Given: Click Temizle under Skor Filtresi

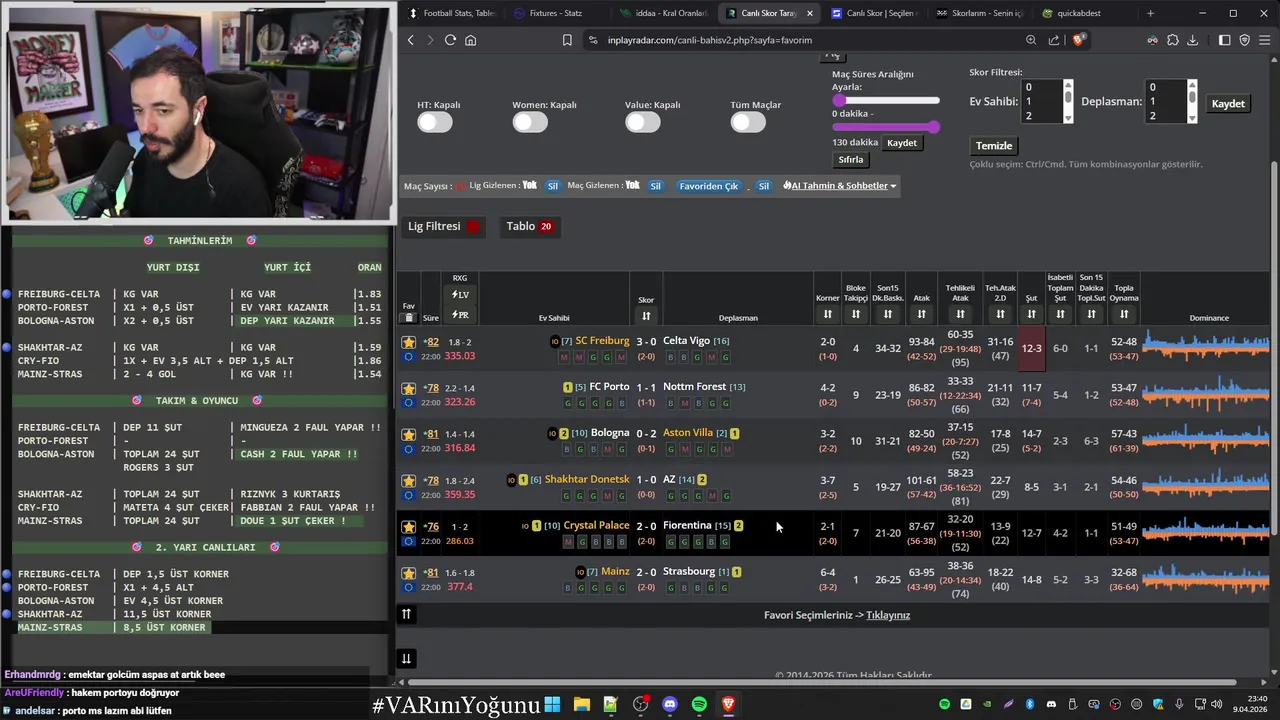Looking at the screenshot, I should [994, 146].
